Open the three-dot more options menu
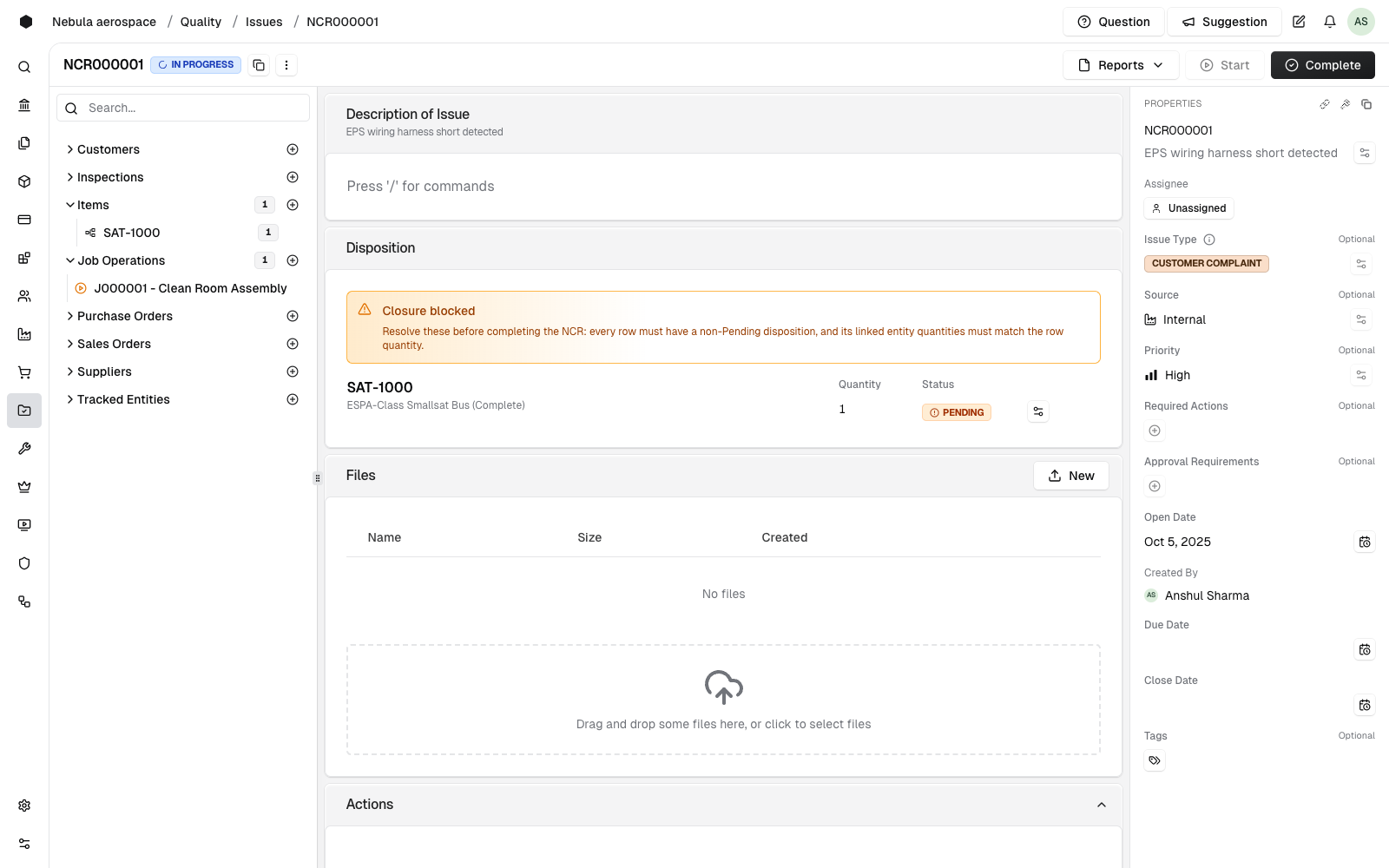The image size is (1389, 868). [x=286, y=65]
